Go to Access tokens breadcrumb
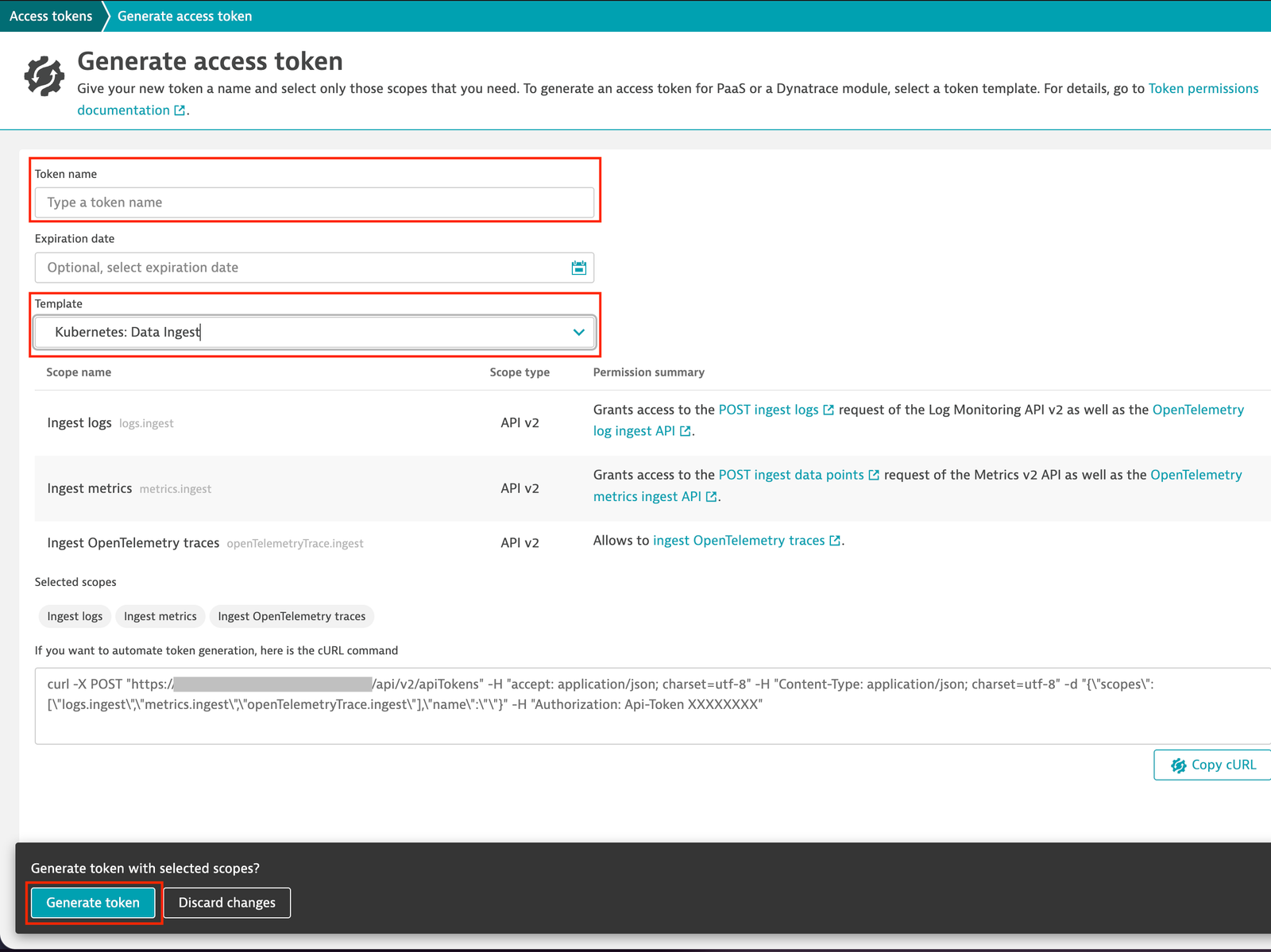Image resolution: width=1271 pixels, height=952 pixels. 51,16
